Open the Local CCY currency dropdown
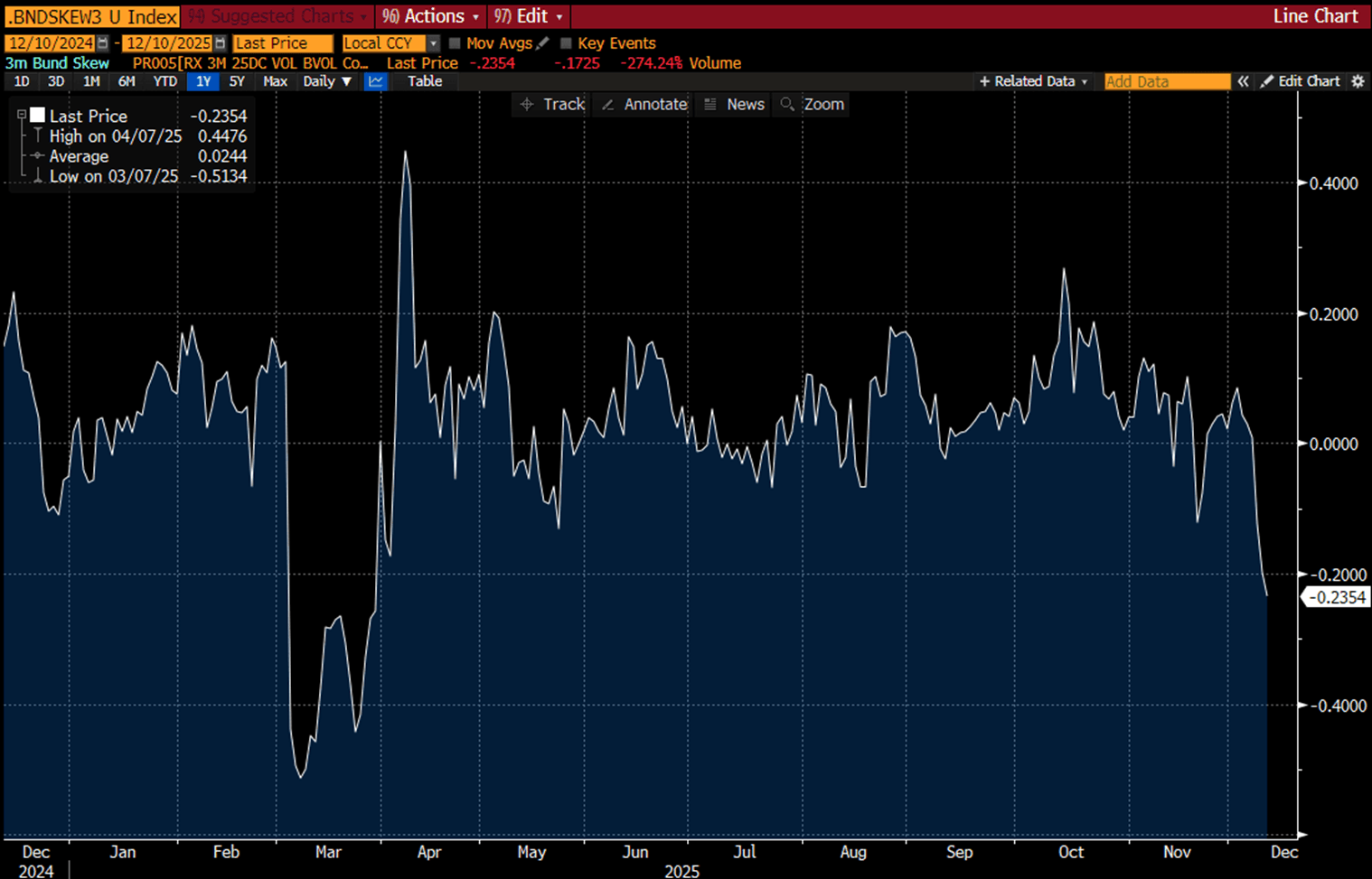The width and height of the screenshot is (1372, 879). (434, 43)
